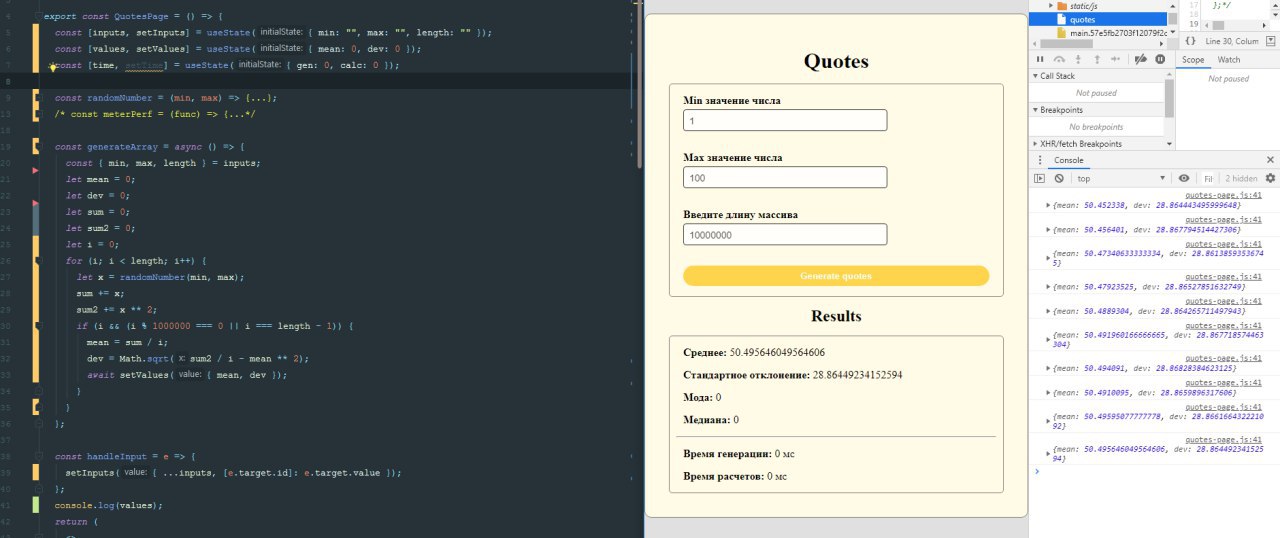This screenshot has height=538, width=1280.
Task: Expand the log object with mean 50.452338
Action: (x=1048, y=205)
